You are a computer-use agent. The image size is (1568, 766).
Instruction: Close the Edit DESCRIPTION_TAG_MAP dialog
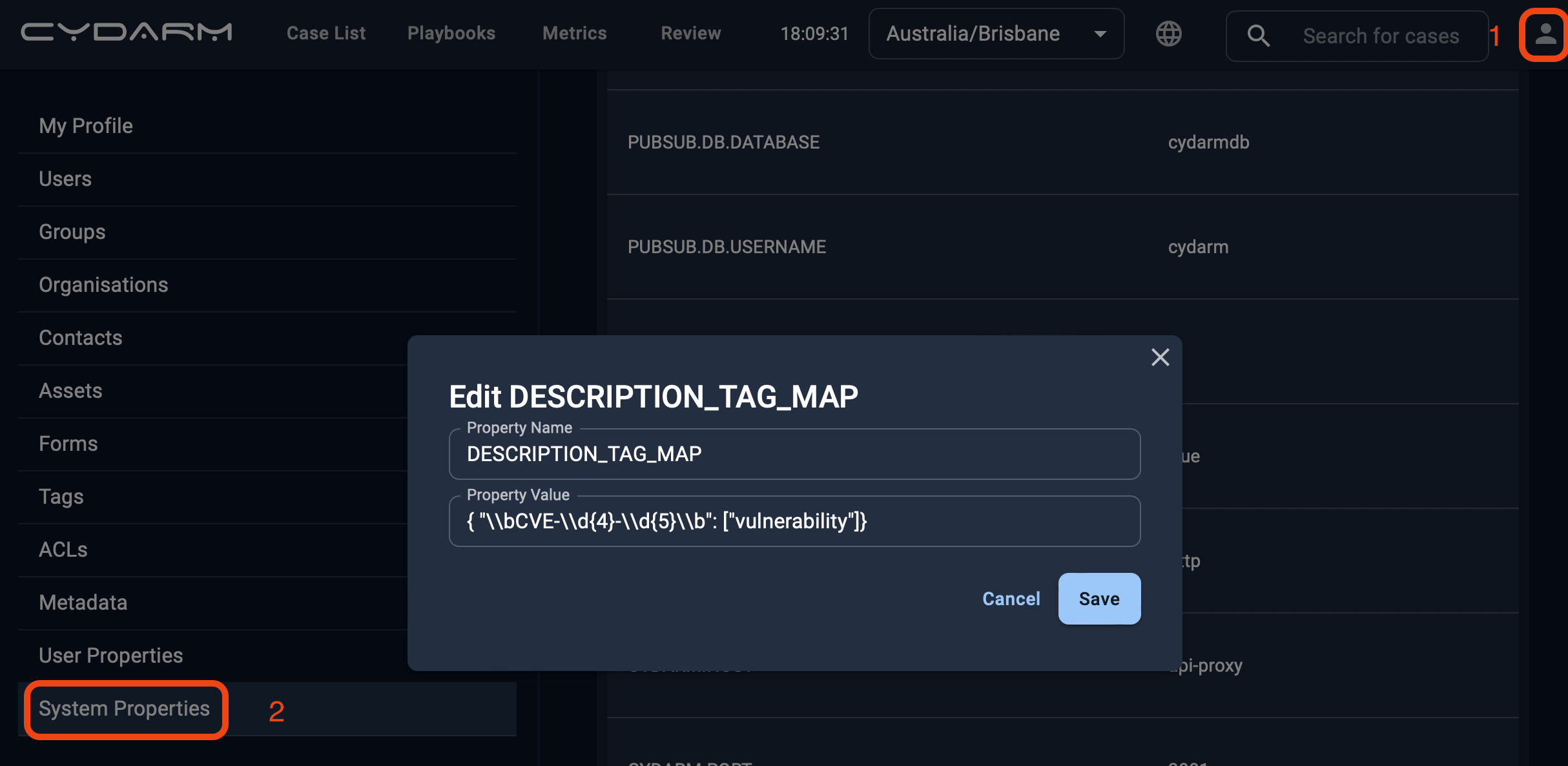(x=1160, y=357)
